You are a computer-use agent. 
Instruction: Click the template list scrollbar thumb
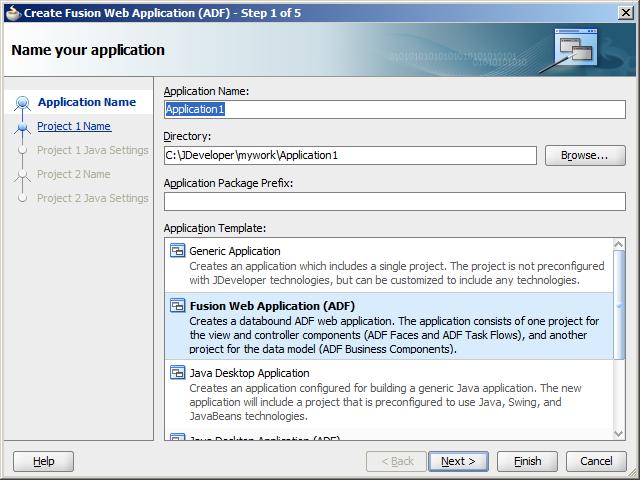coord(619,305)
